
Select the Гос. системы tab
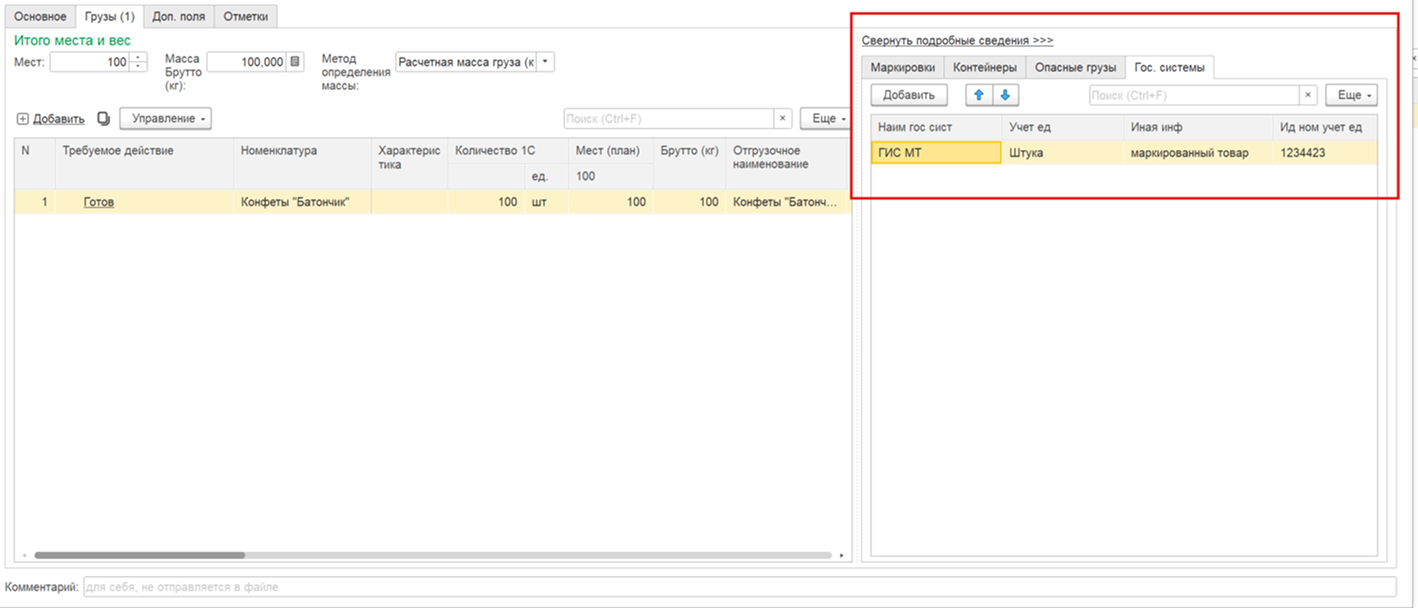pyautogui.click(x=1169, y=67)
